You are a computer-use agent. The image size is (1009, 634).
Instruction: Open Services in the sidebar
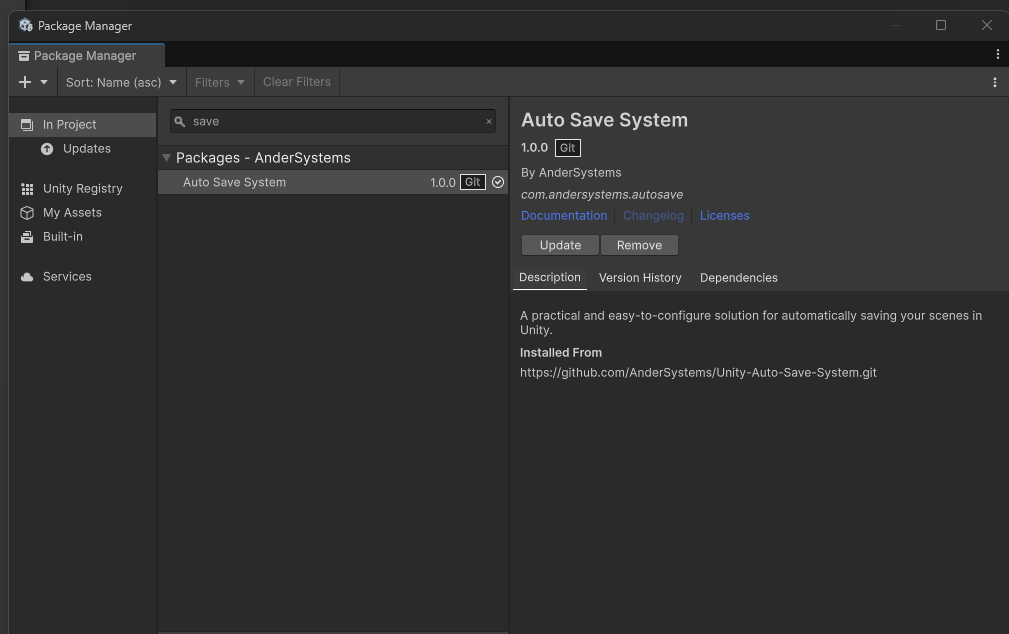(x=83, y=276)
